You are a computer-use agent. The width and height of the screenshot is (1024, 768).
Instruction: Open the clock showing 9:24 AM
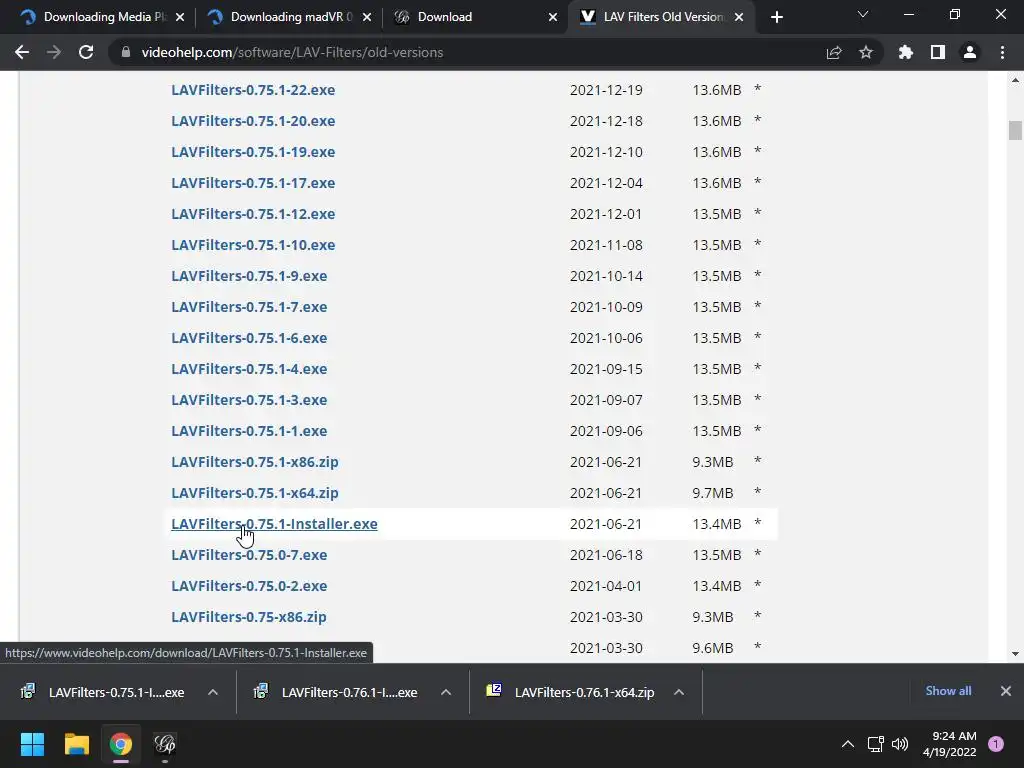(x=950, y=744)
